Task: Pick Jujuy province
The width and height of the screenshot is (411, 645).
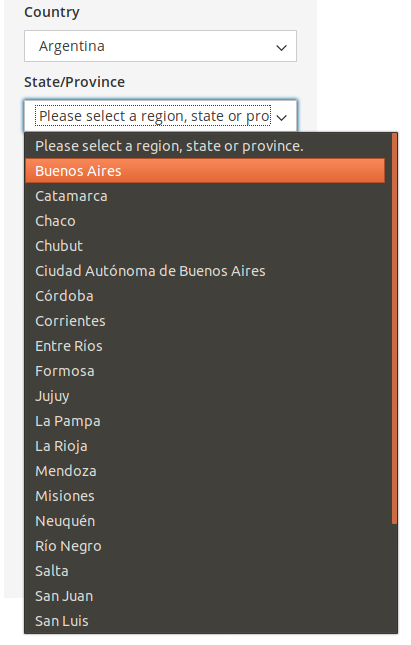Action: tap(205, 396)
